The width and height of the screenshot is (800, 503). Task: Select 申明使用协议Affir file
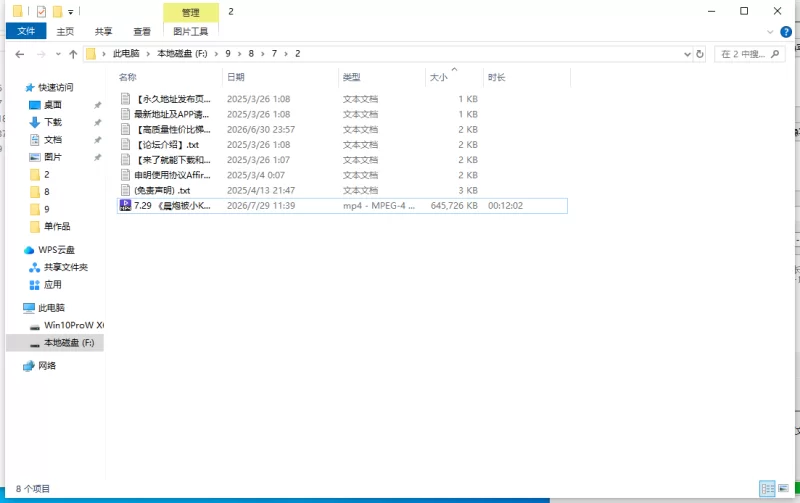172,175
